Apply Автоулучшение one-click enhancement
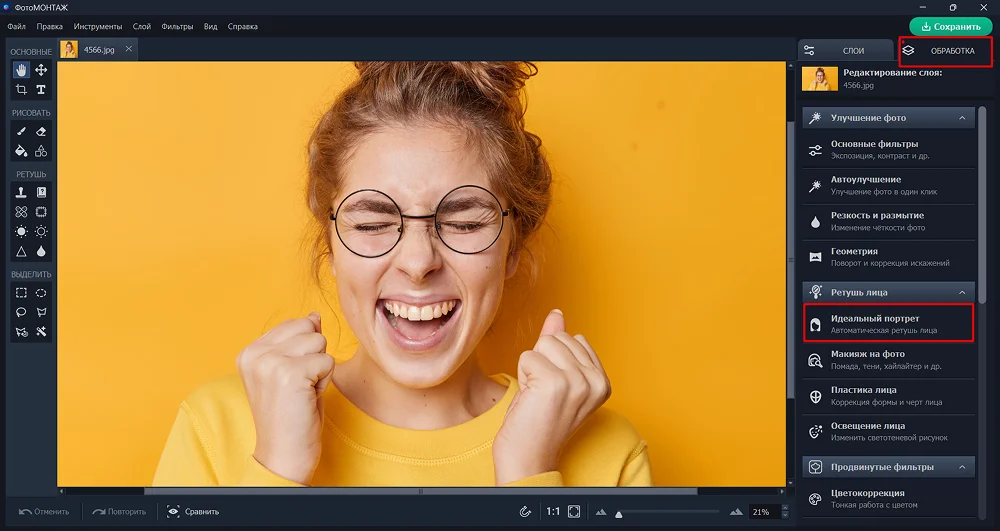Image resolution: width=1000 pixels, height=531 pixels. point(888,185)
